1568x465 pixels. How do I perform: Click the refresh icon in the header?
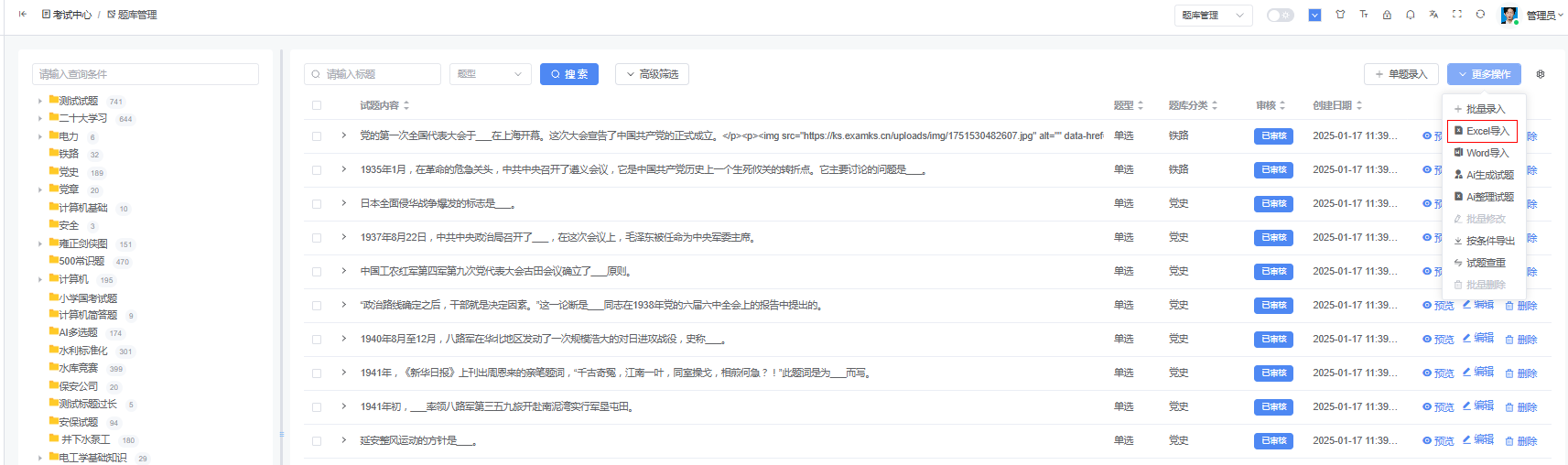click(1480, 15)
